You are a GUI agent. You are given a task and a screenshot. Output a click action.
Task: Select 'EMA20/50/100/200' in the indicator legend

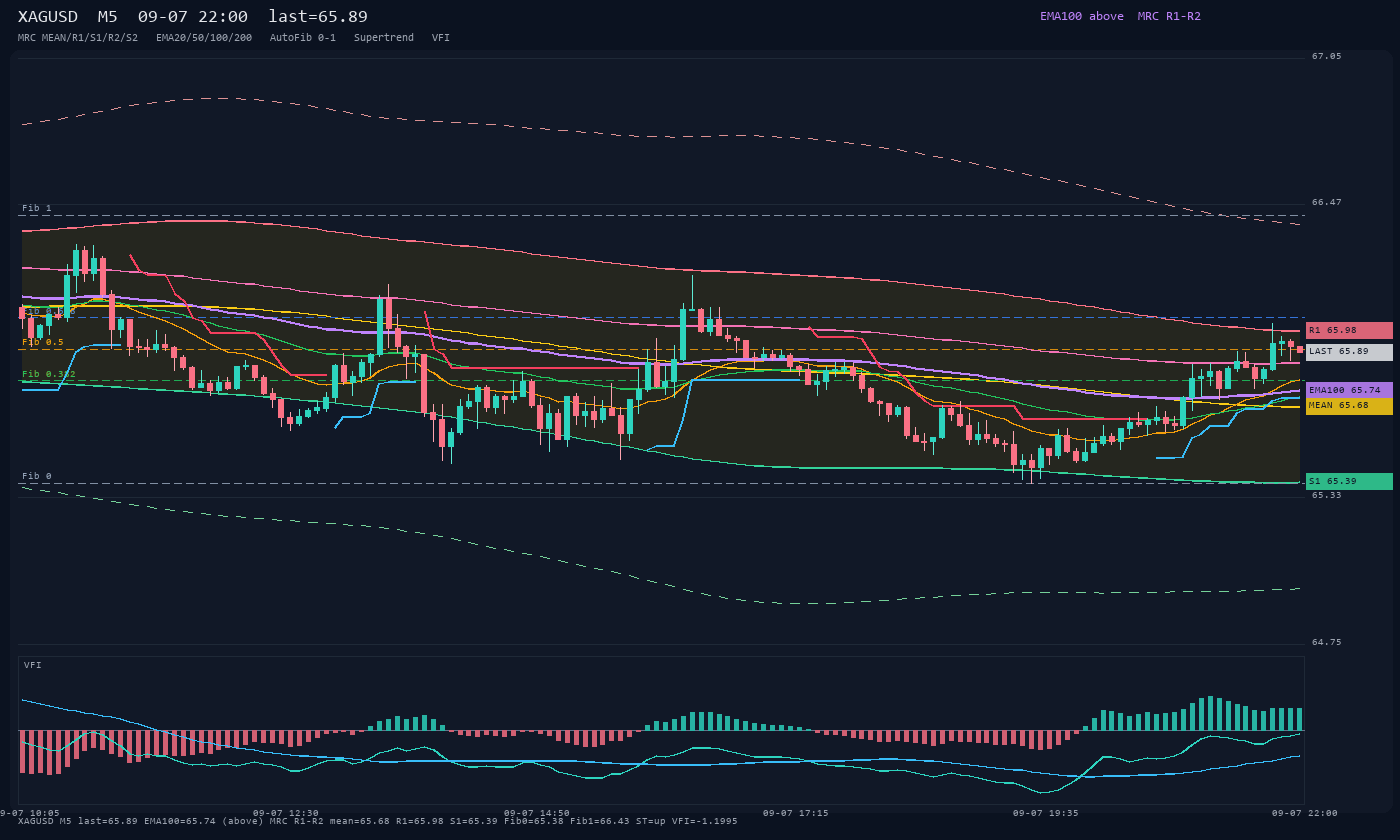(x=204, y=38)
